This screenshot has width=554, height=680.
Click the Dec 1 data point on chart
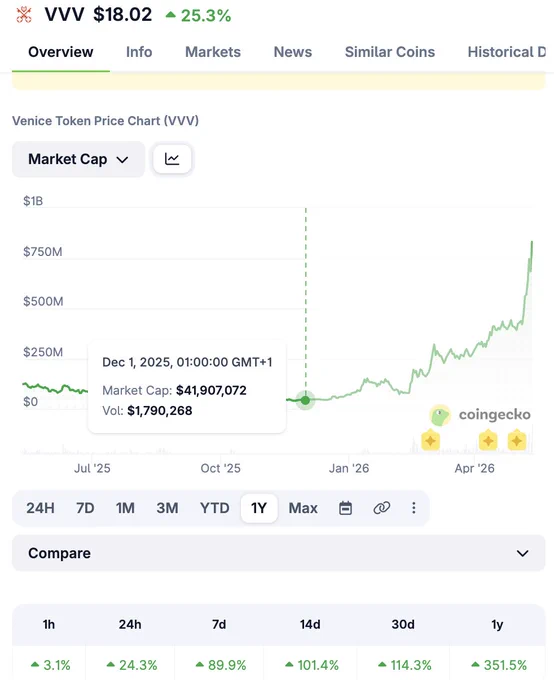point(305,400)
